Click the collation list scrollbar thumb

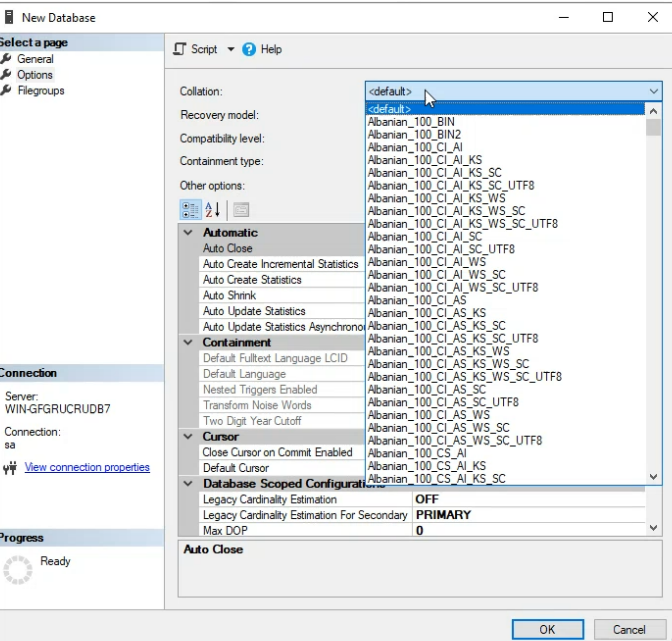click(x=653, y=128)
